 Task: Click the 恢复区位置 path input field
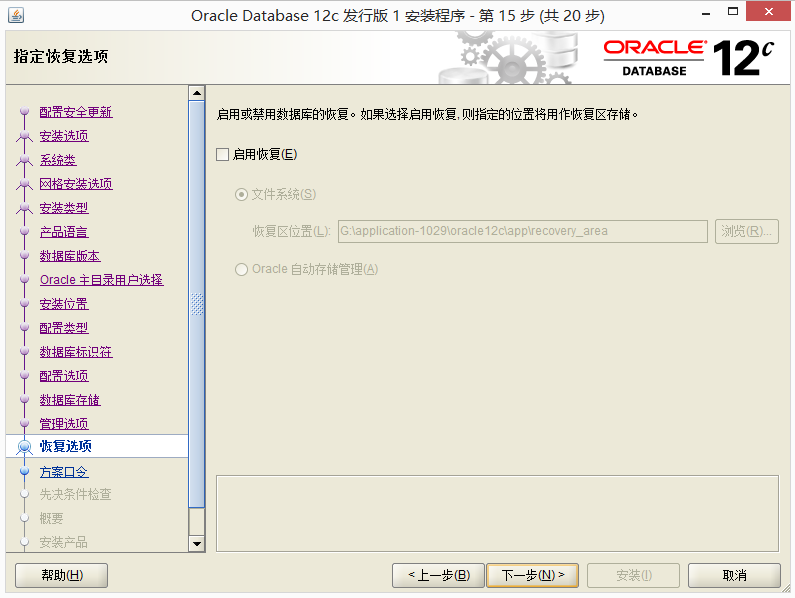(x=523, y=231)
